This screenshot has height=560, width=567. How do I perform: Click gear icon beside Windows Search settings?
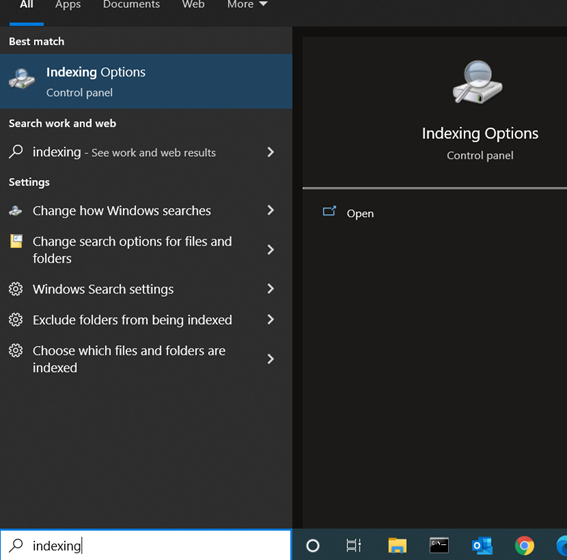pyautogui.click(x=16, y=289)
